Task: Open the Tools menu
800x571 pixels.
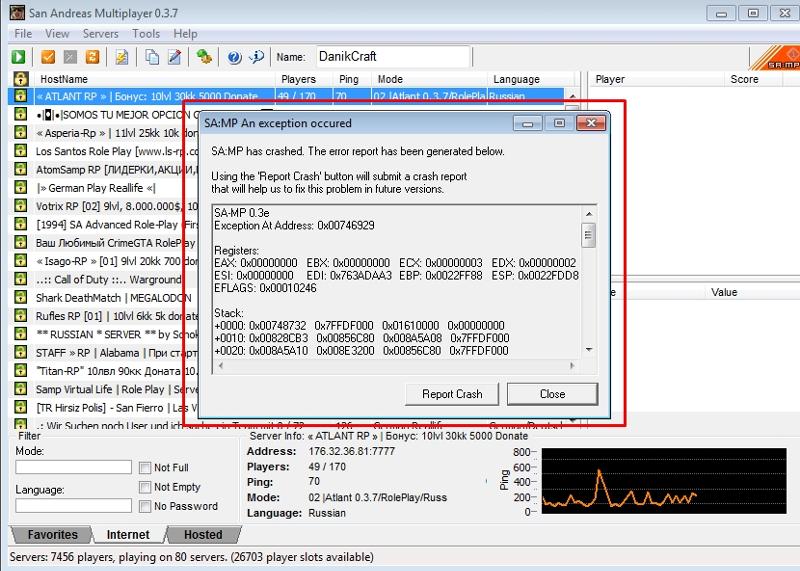Action: coord(146,33)
